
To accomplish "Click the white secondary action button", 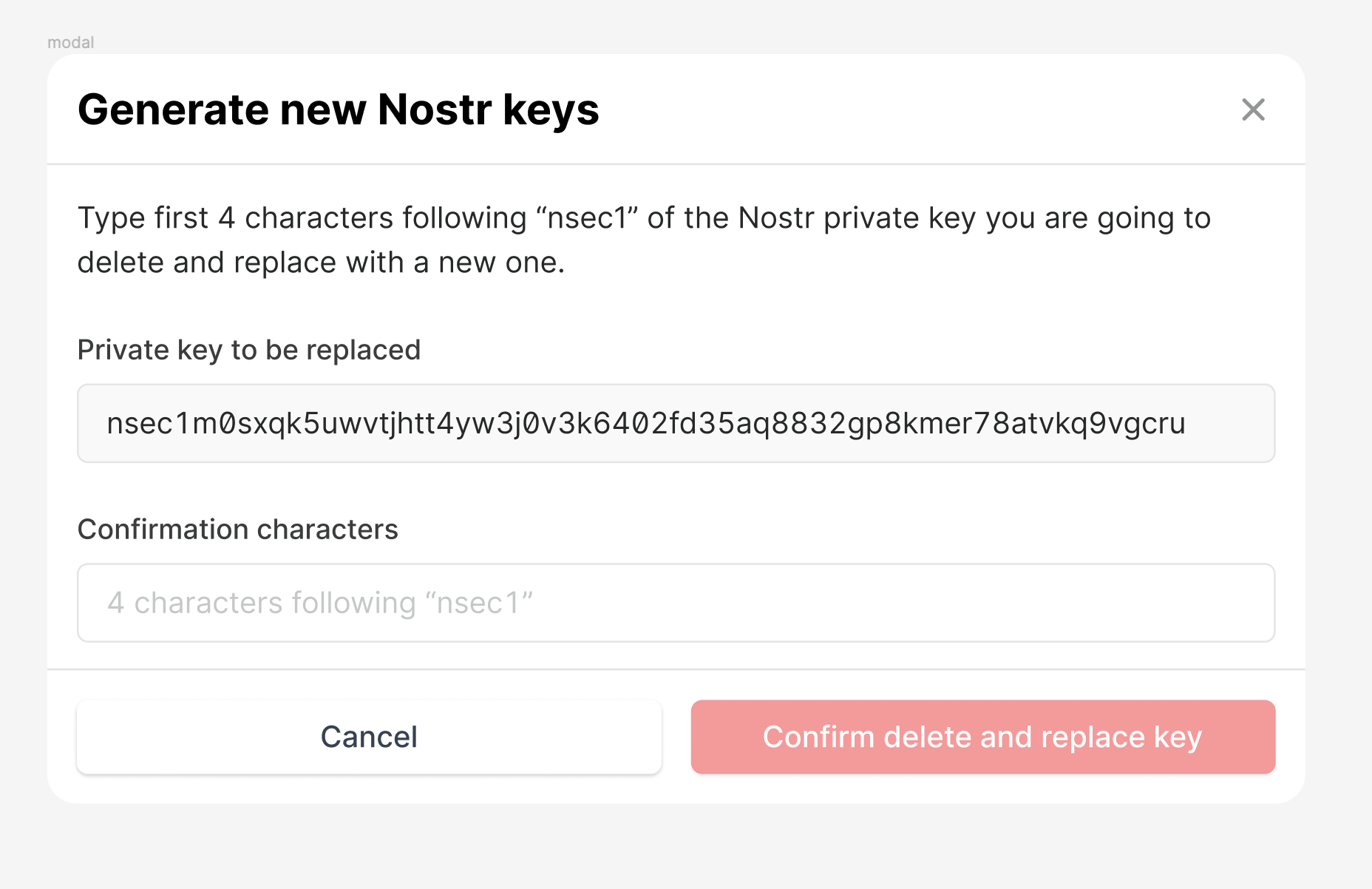I will [x=369, y=737].
